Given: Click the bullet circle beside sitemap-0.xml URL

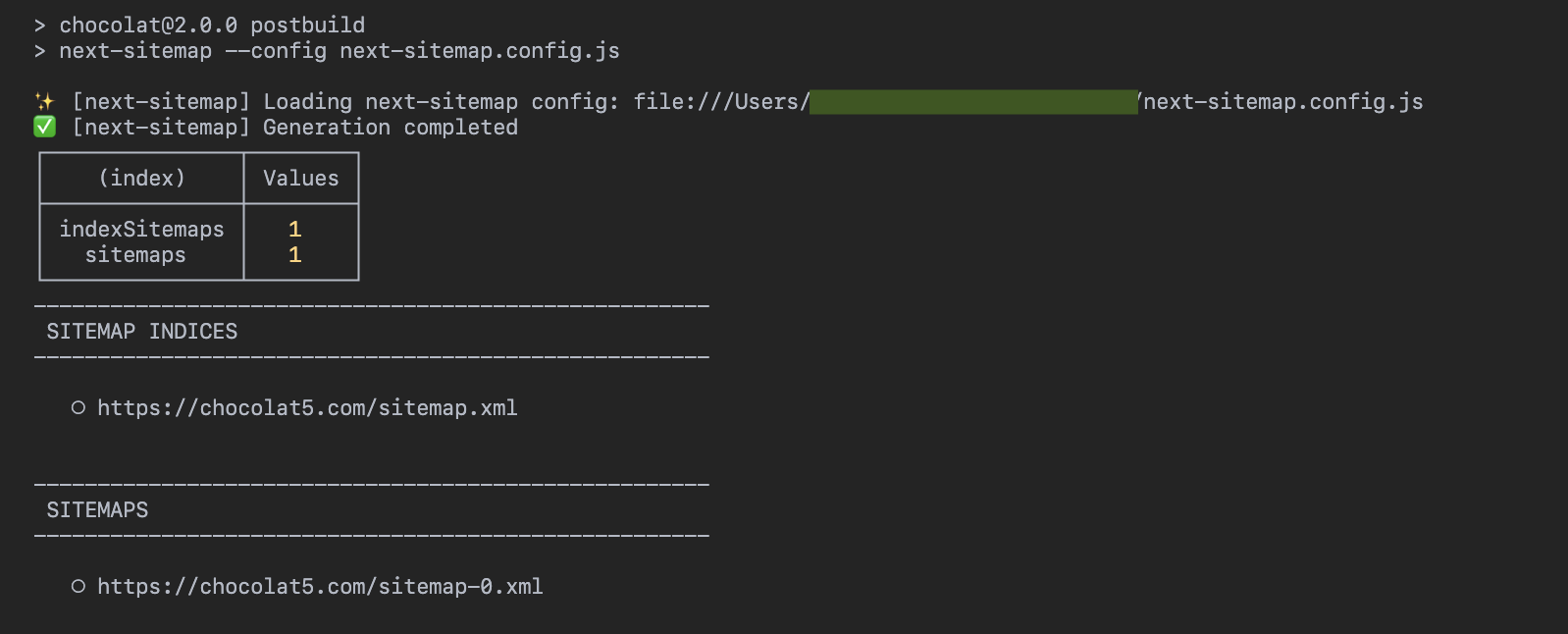Looking at the screenshot, I should 78,586.
